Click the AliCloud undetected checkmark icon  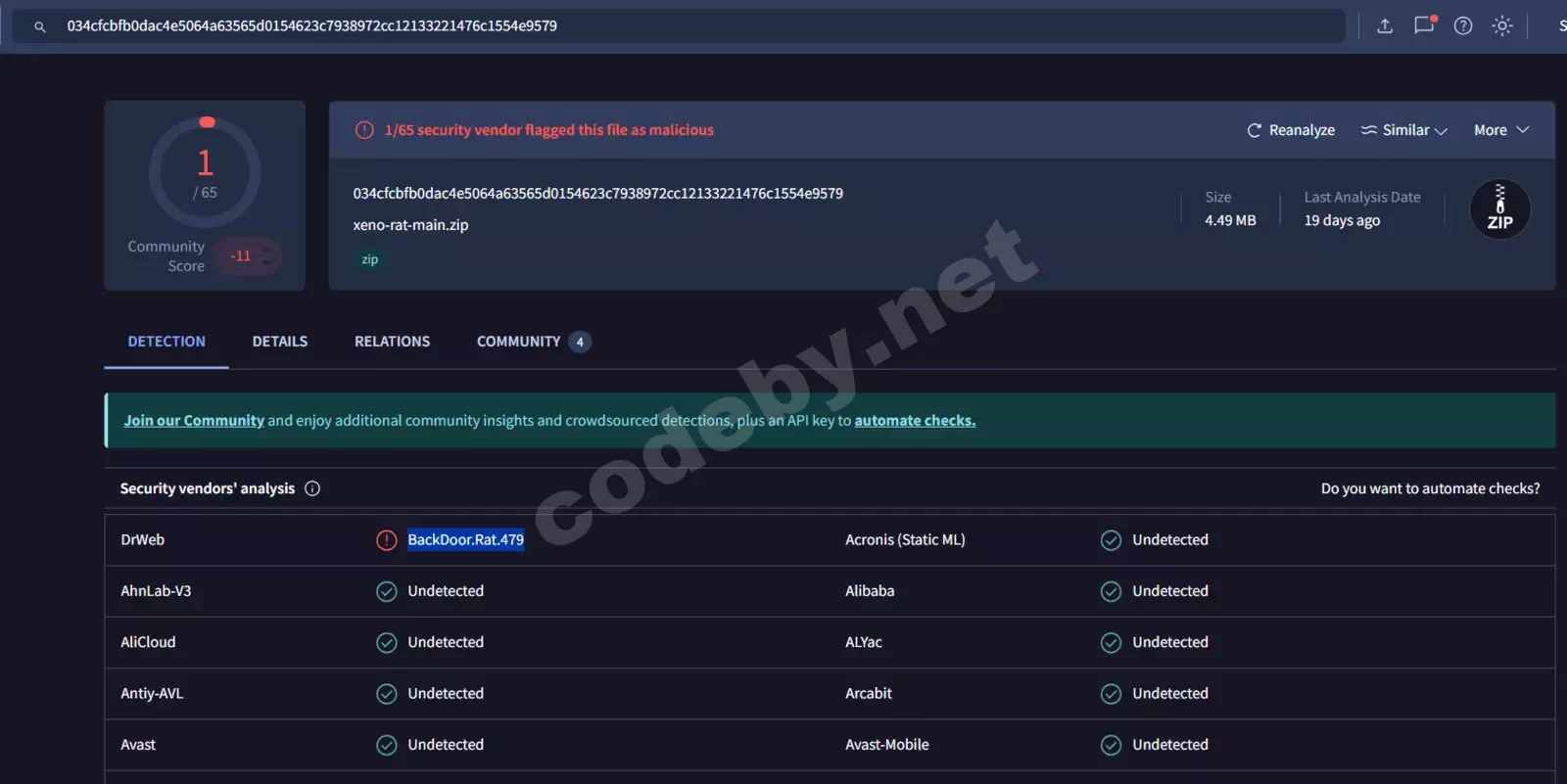tap(387, 642)
